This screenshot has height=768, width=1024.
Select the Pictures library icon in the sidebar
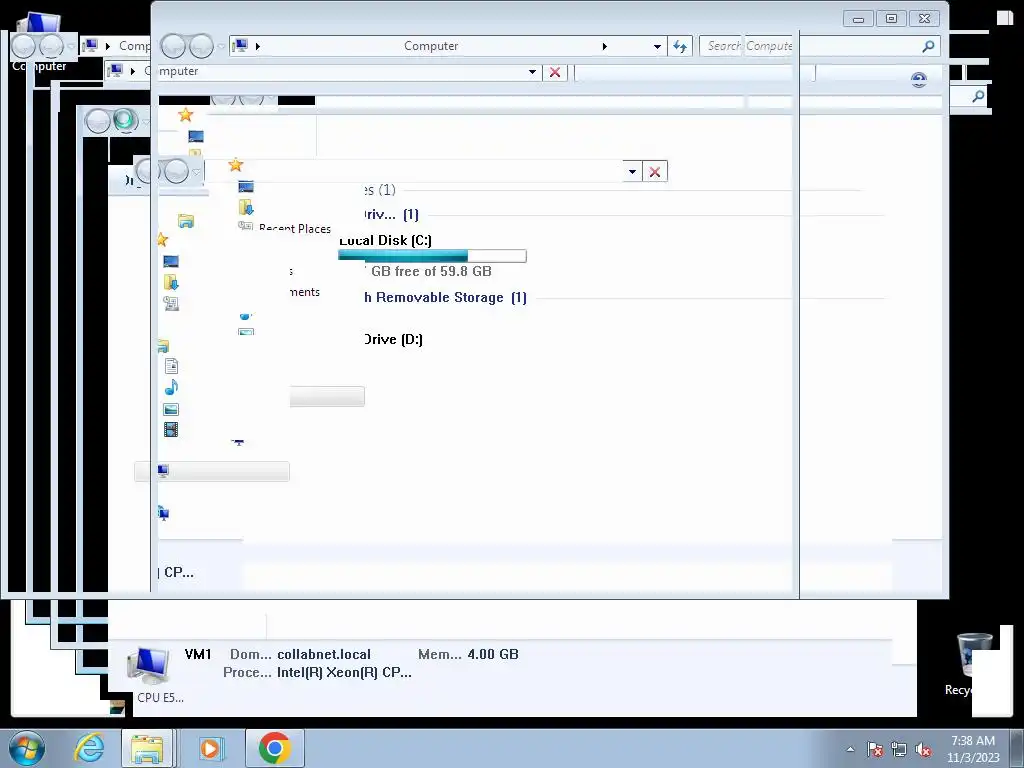tap(171, 409)
